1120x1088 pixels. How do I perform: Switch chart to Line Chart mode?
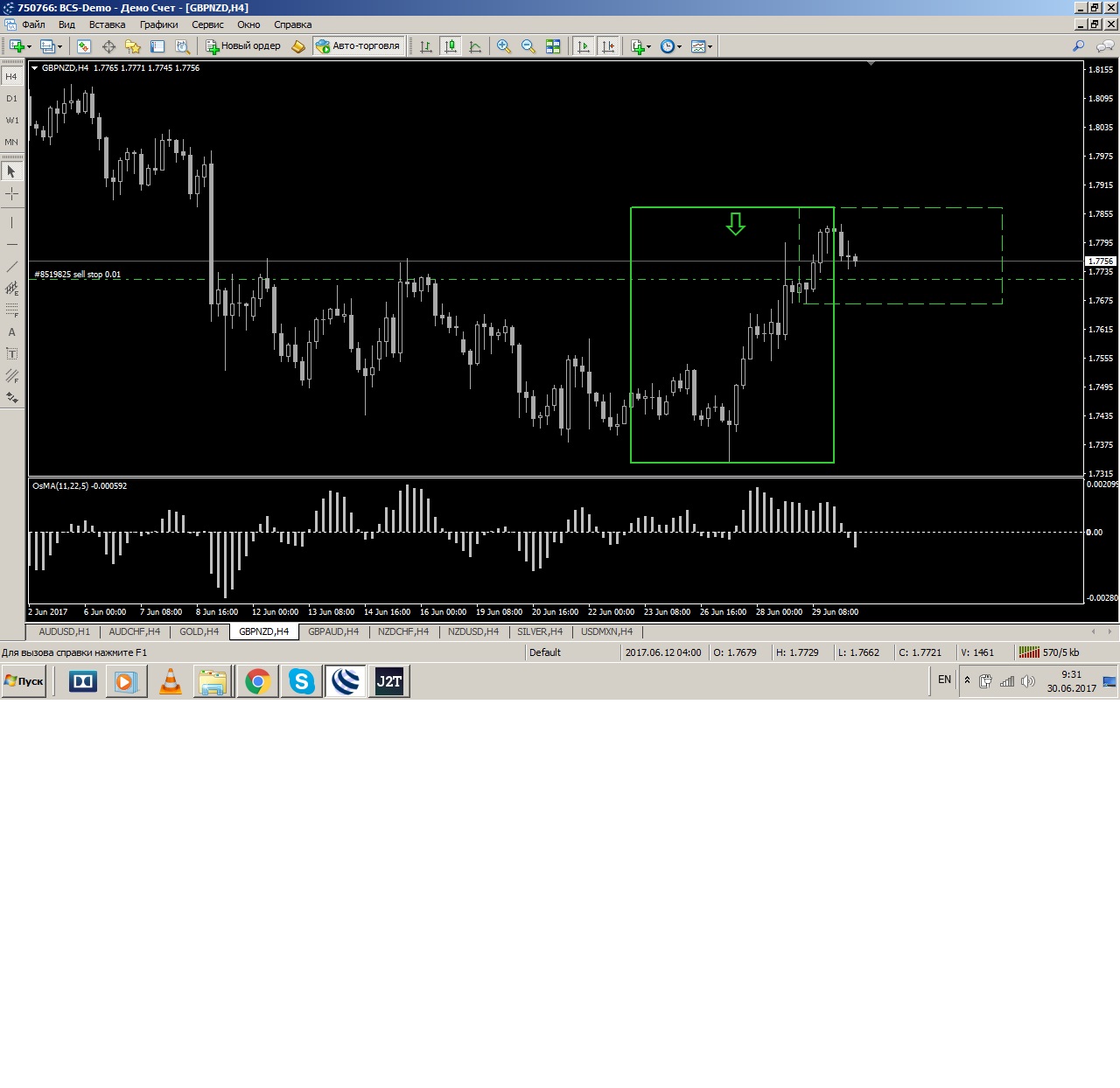475,46
